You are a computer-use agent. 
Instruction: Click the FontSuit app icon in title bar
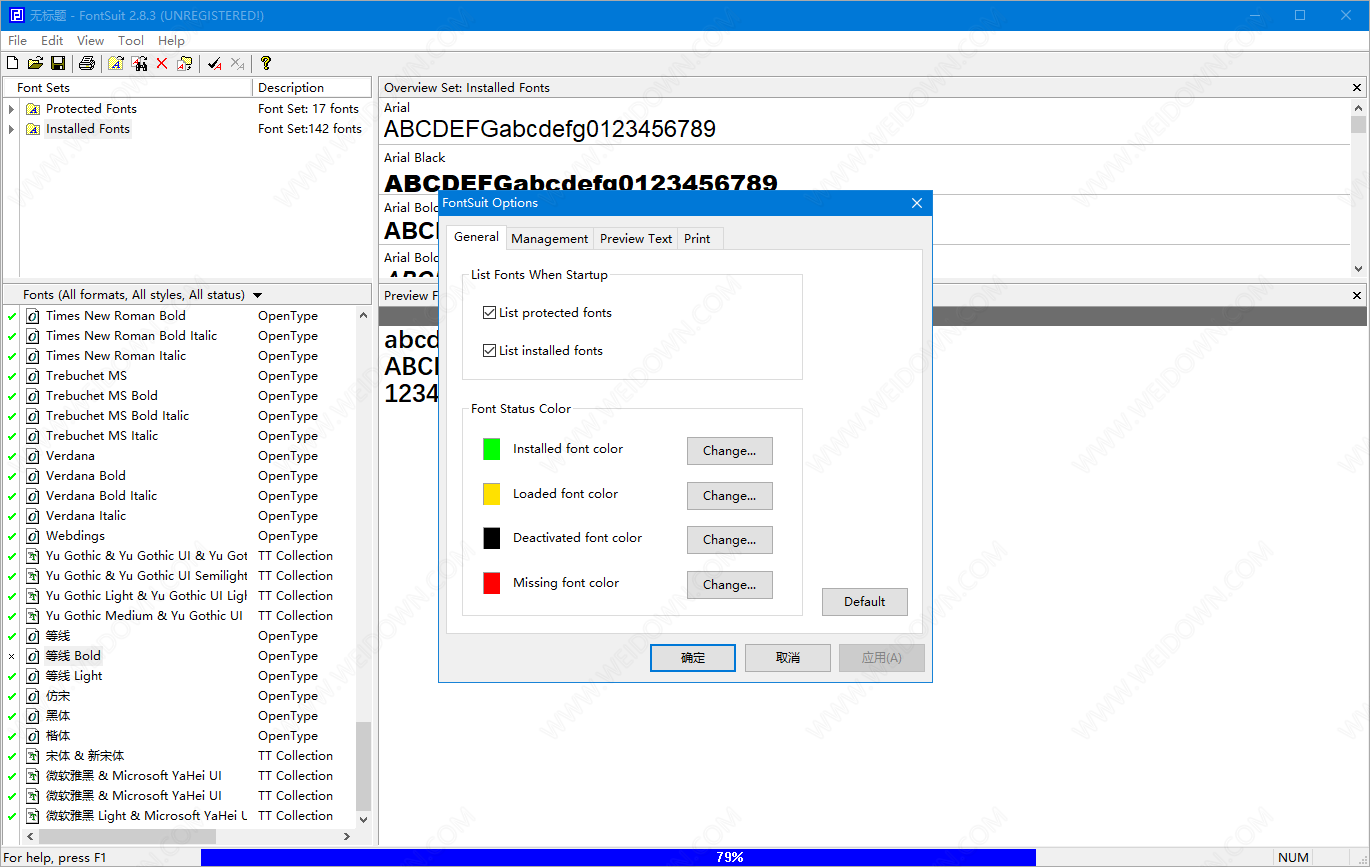tap(15, 15)
